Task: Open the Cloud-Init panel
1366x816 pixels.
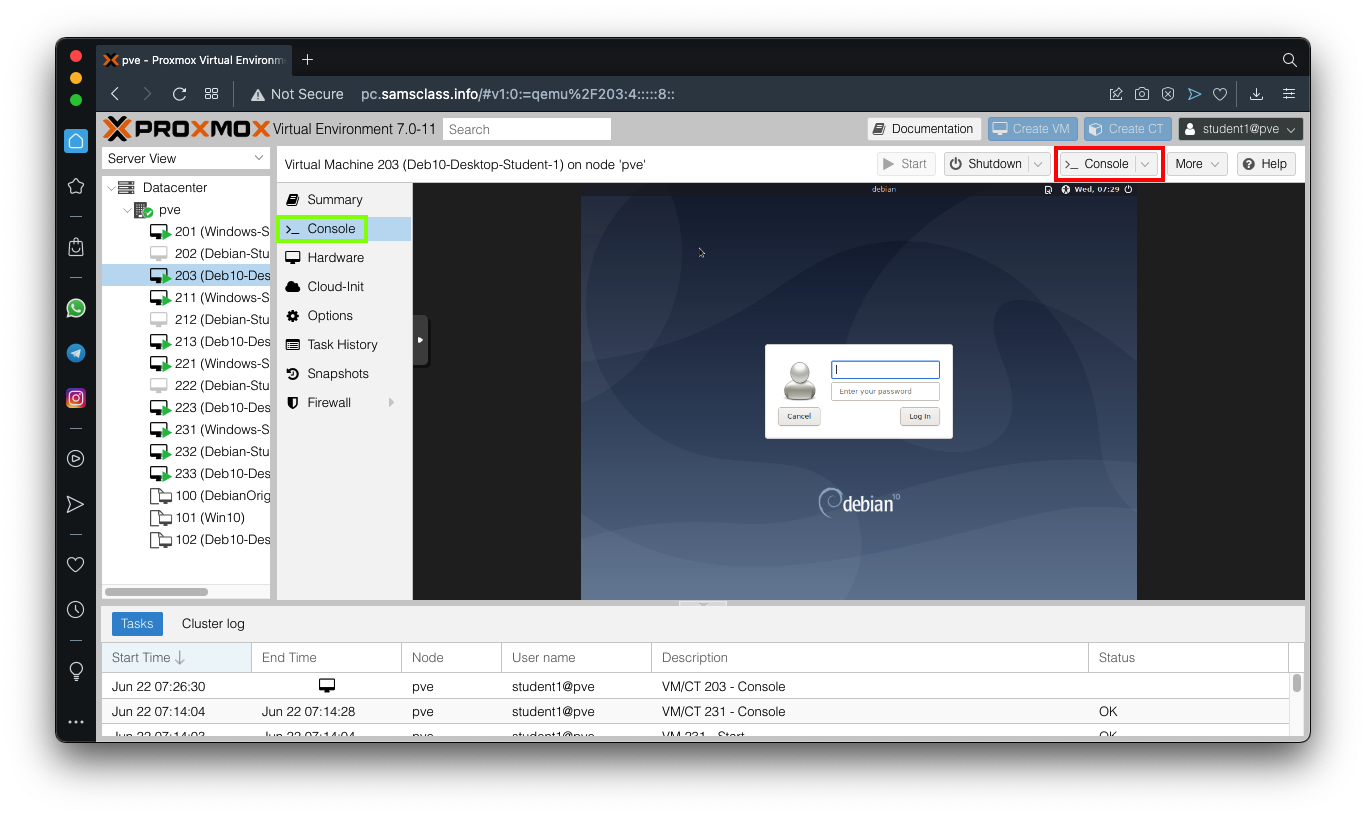Action: point(344,287)
